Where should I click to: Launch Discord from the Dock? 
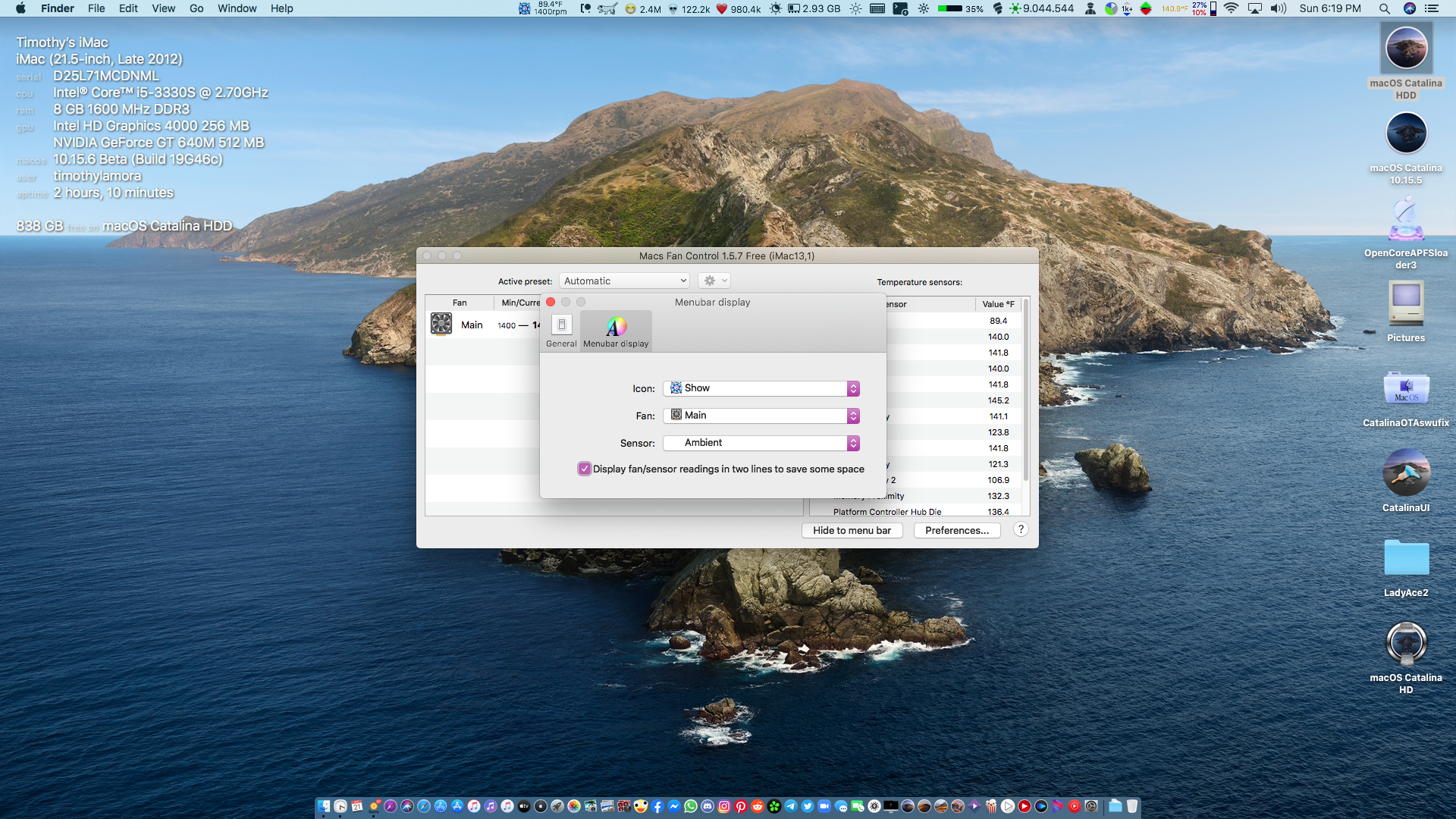(707, 806)
